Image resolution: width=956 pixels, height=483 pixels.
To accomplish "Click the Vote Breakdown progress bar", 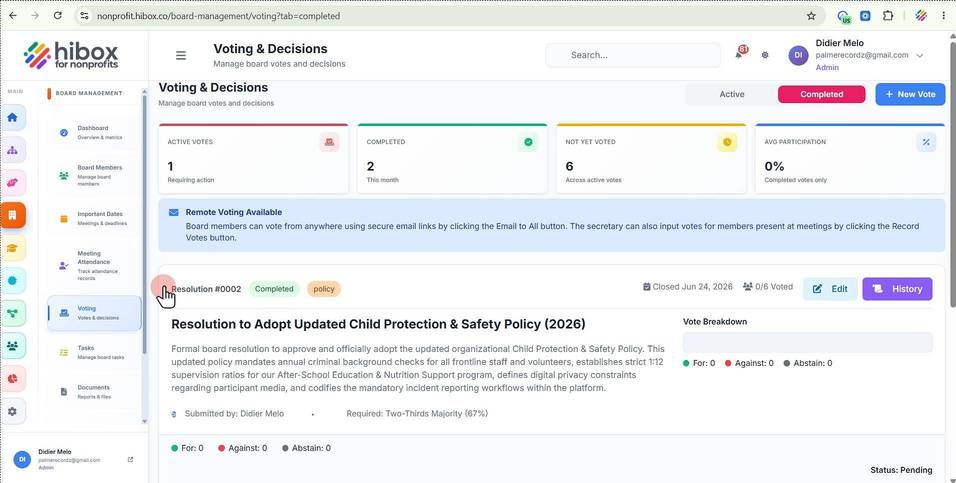I will (x=807, y=343).
